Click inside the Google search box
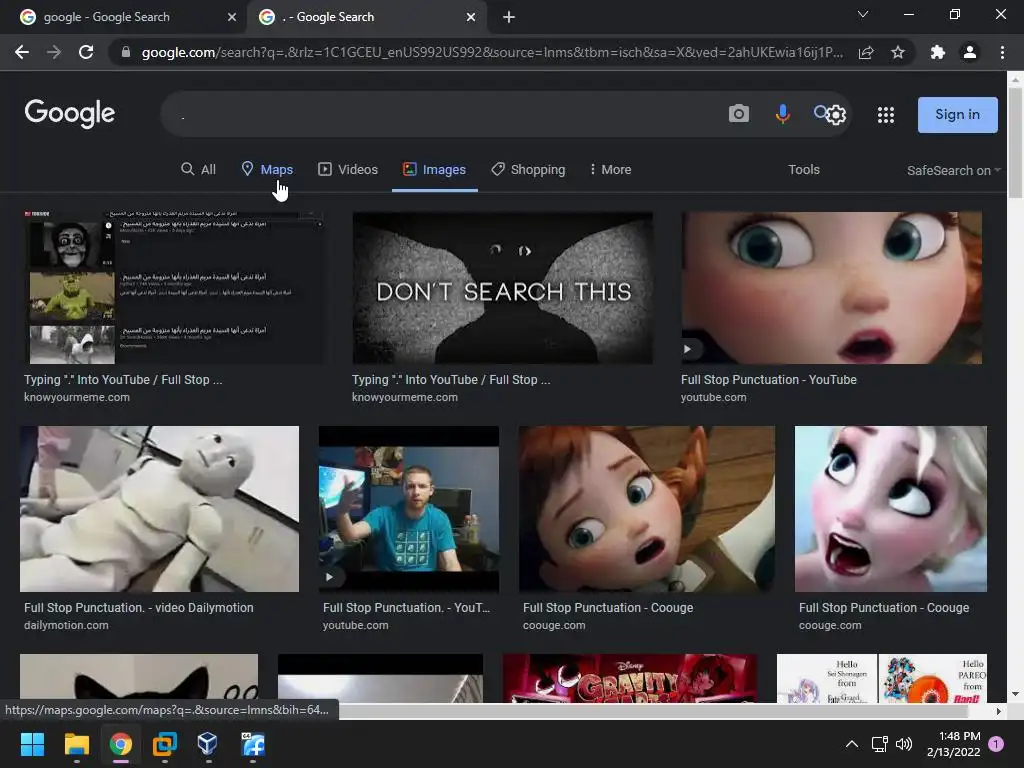 (444, 114)
